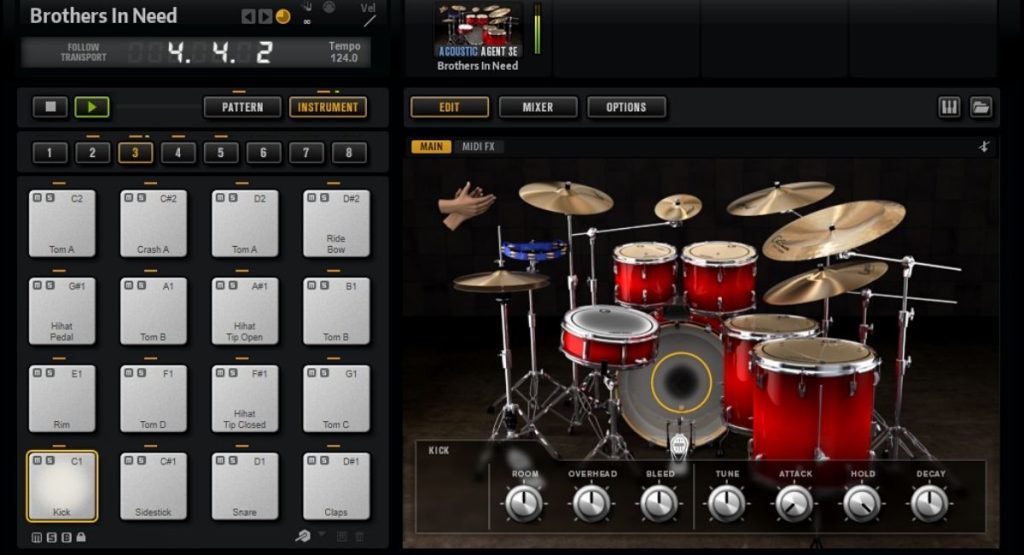Click the kick drum with yellow ring
This screenshot has width=1024, height=555.
681,382
